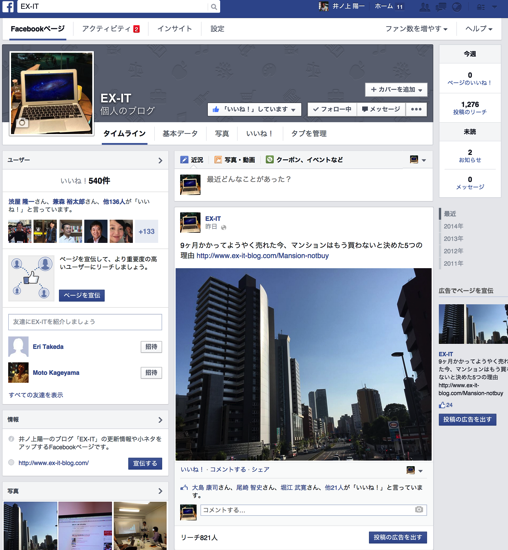Click the 宣伝する button
The width and height of the screenshot is (508, 550).
[145, 463]
